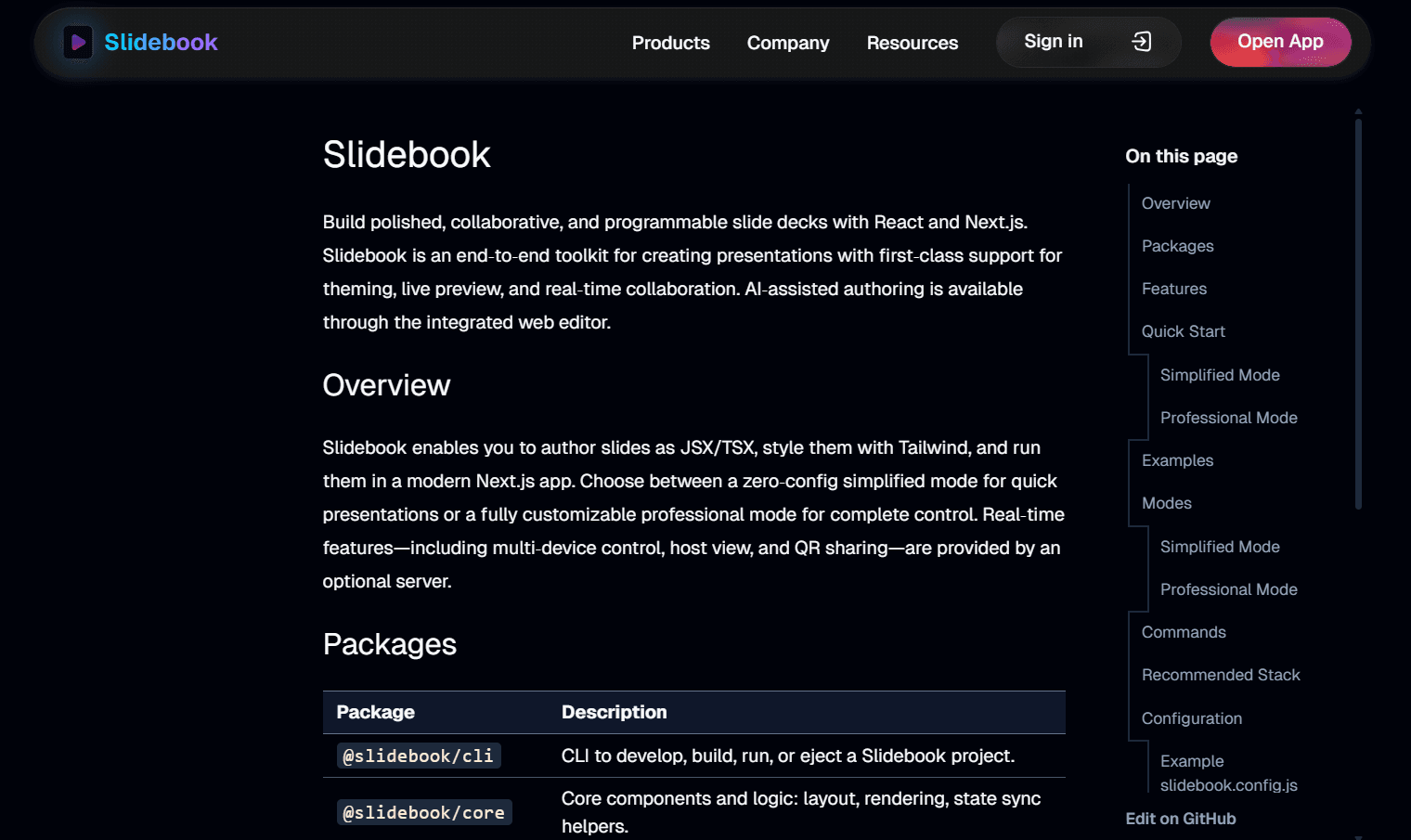Open Simplified Mode under Quick Start
1411x840 pixels.
click(1219, 375)
